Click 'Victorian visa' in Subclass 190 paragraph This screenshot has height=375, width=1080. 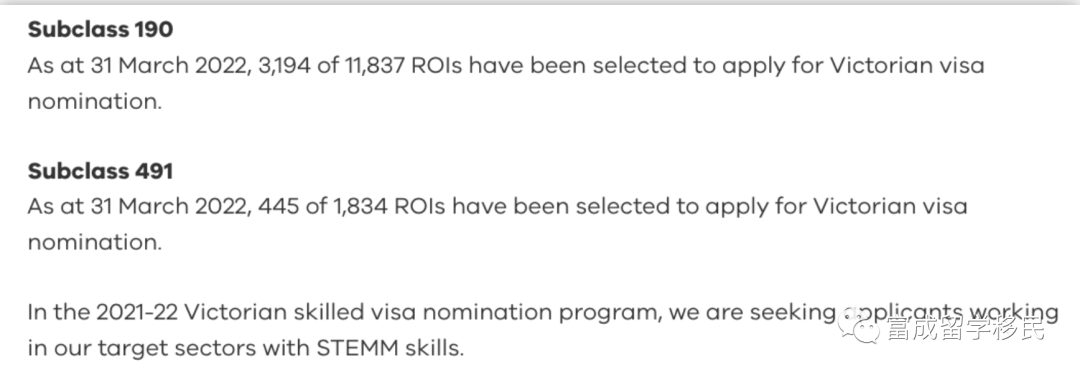click(x=907, y=66)
